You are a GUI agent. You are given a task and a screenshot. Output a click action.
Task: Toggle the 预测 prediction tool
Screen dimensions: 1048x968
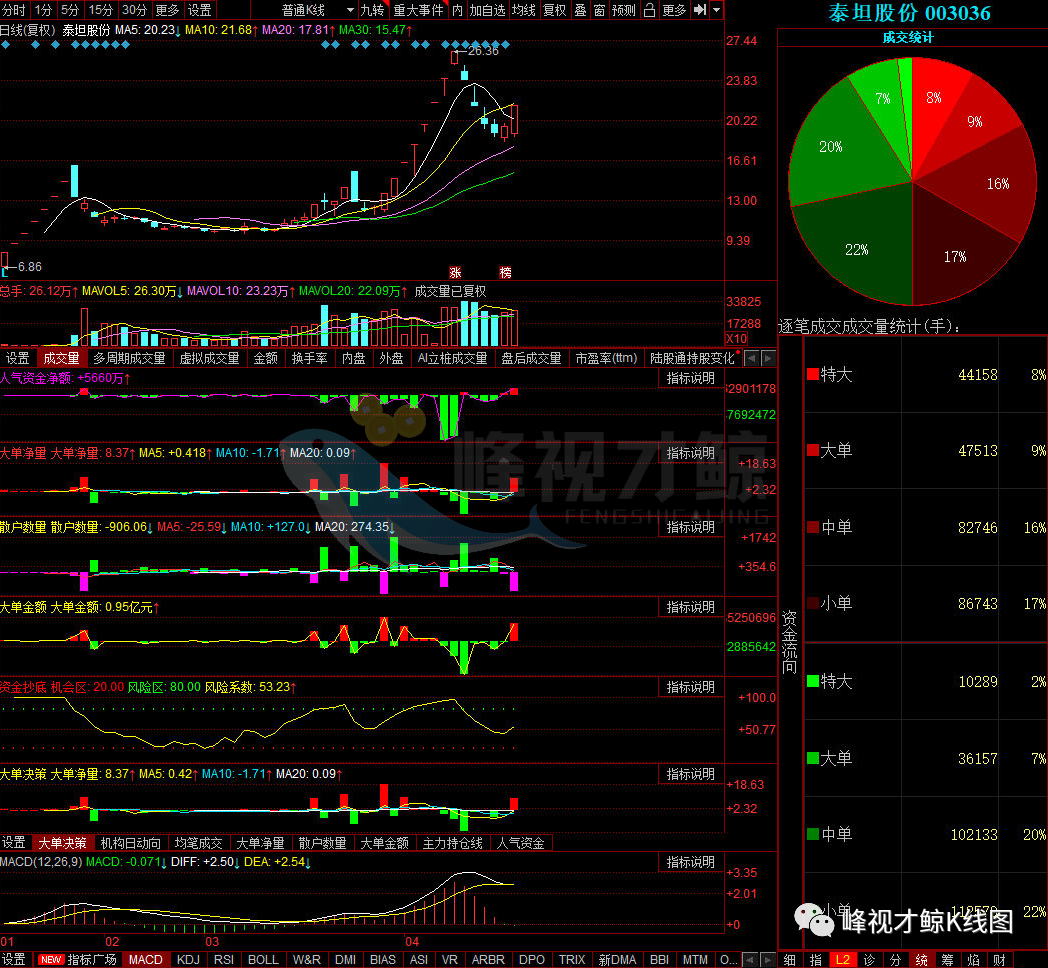(624, 10)
